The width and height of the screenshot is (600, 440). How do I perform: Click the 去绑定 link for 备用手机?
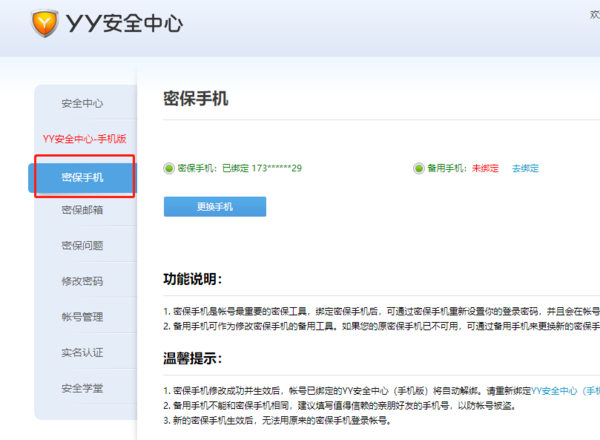click(525, 168)
